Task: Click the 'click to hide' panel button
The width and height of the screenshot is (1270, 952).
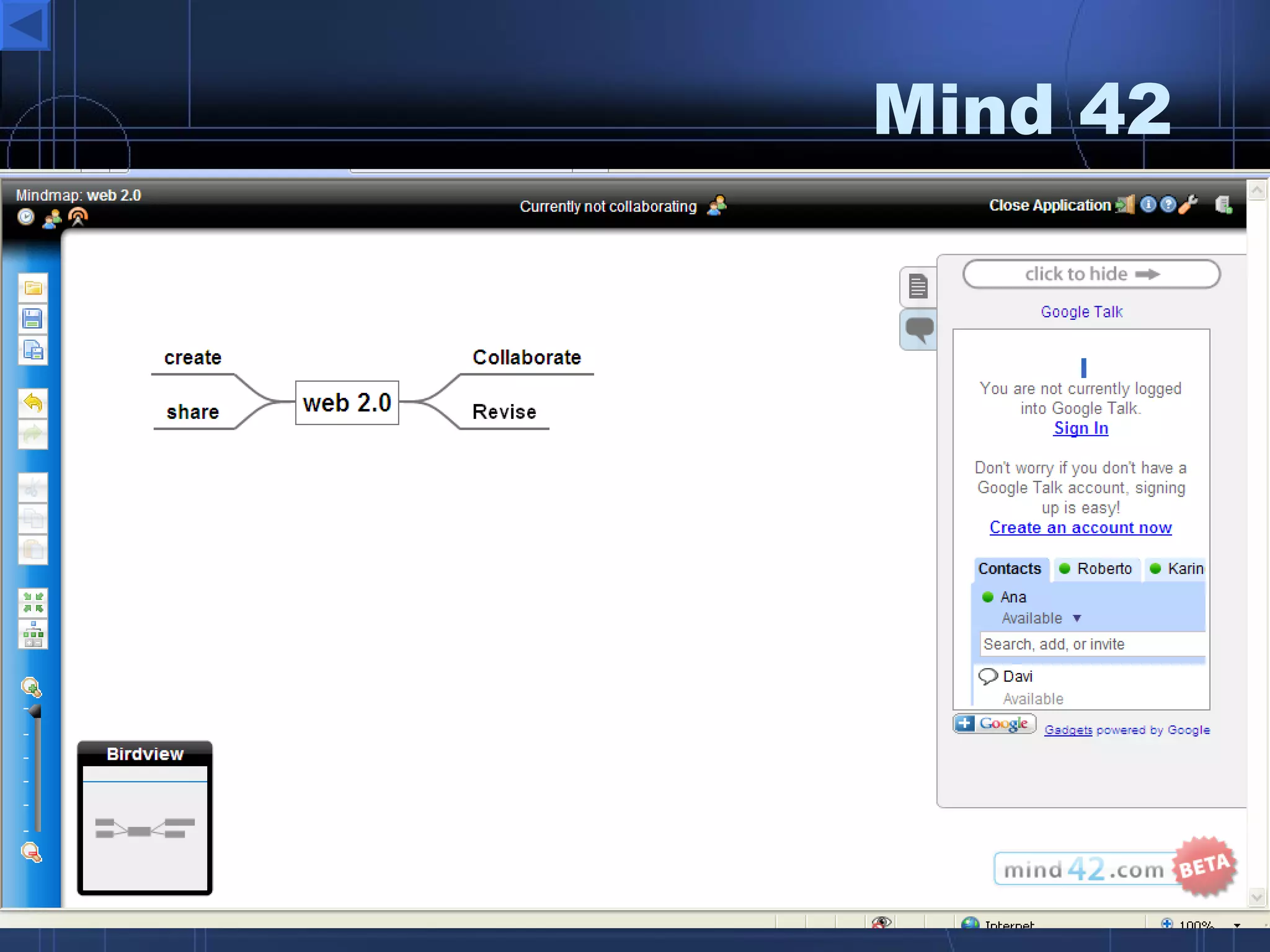Action: pyautogui.click(x=1091, y=274)
